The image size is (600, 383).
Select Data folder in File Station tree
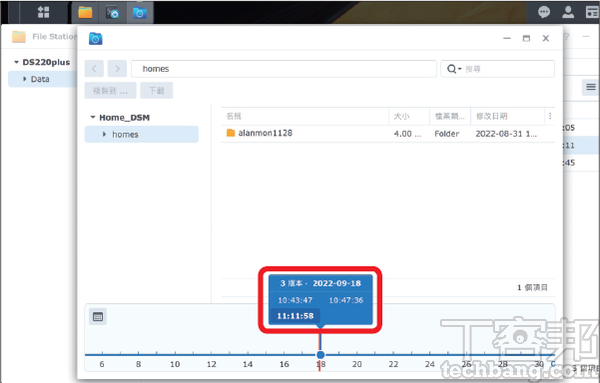pyautogui.click(x=42, y=79)
